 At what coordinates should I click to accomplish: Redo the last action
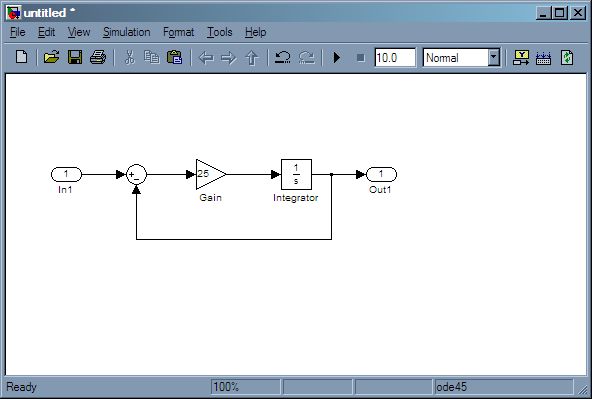(x=307, y=57)
